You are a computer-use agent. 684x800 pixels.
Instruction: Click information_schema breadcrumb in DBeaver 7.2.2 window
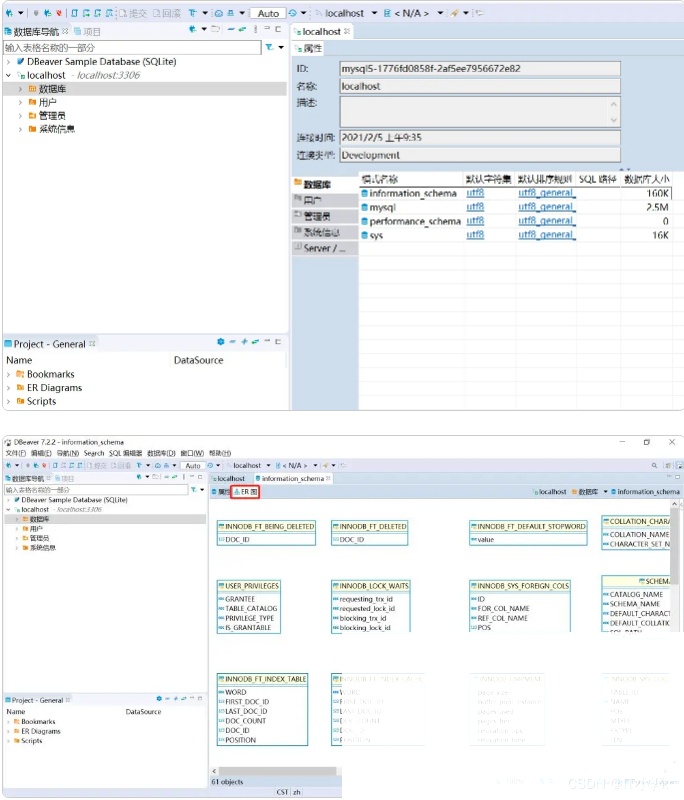point(645,492)
